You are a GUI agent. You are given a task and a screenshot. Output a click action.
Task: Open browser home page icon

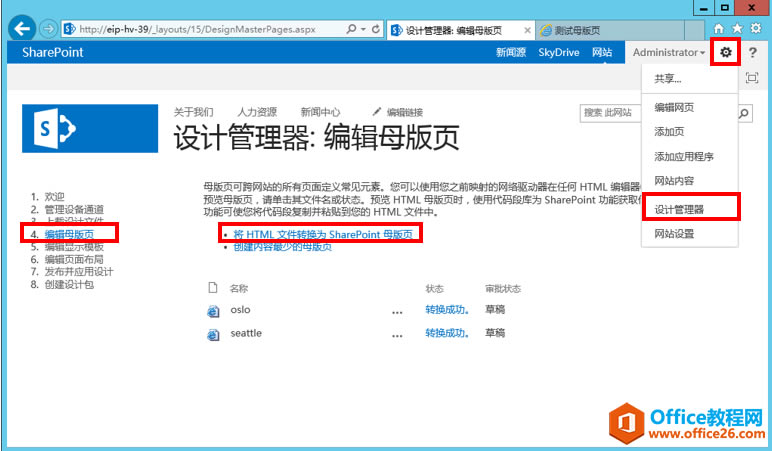point(719,29)
